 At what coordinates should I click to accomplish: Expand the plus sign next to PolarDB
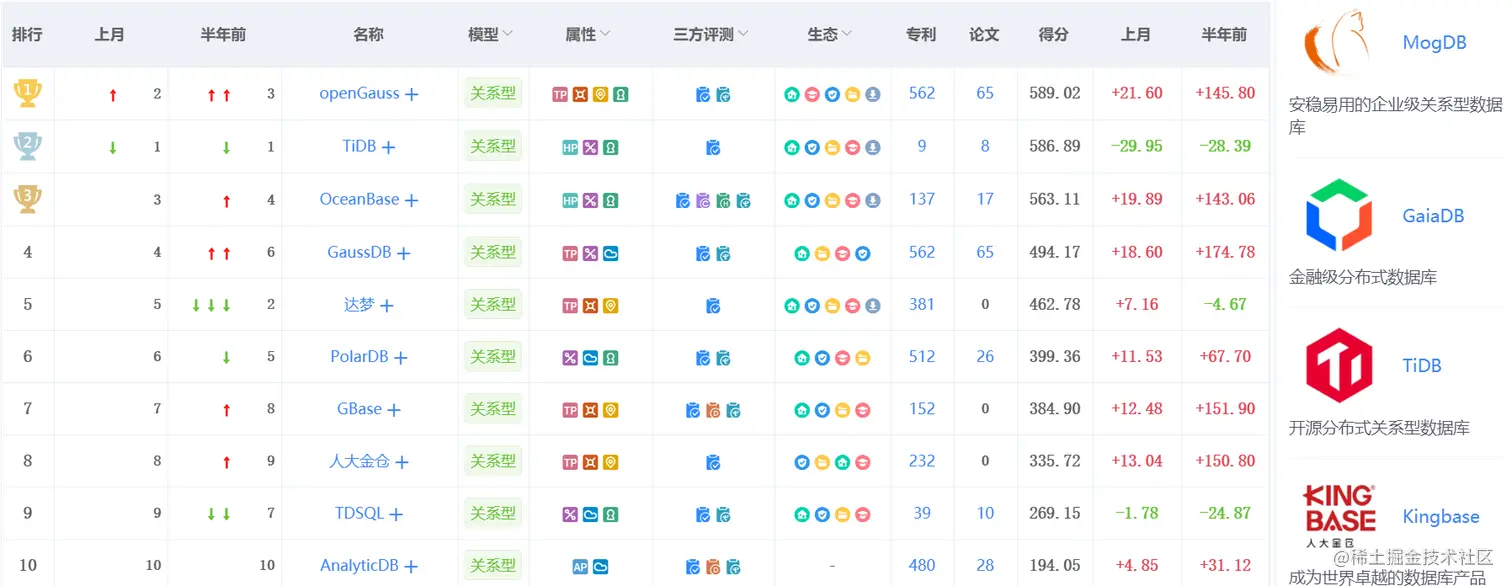point(400,358)
